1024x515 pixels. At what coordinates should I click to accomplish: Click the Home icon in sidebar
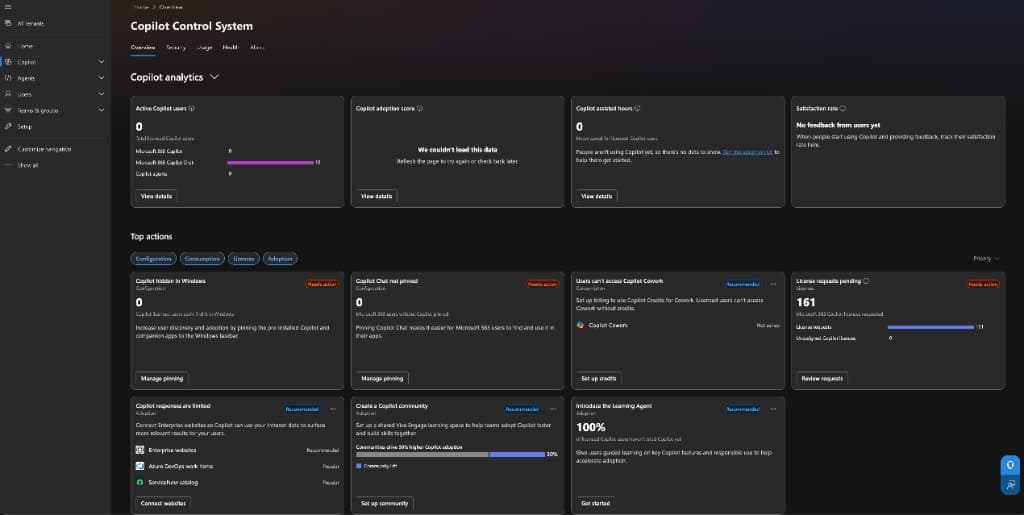[8, 46]
